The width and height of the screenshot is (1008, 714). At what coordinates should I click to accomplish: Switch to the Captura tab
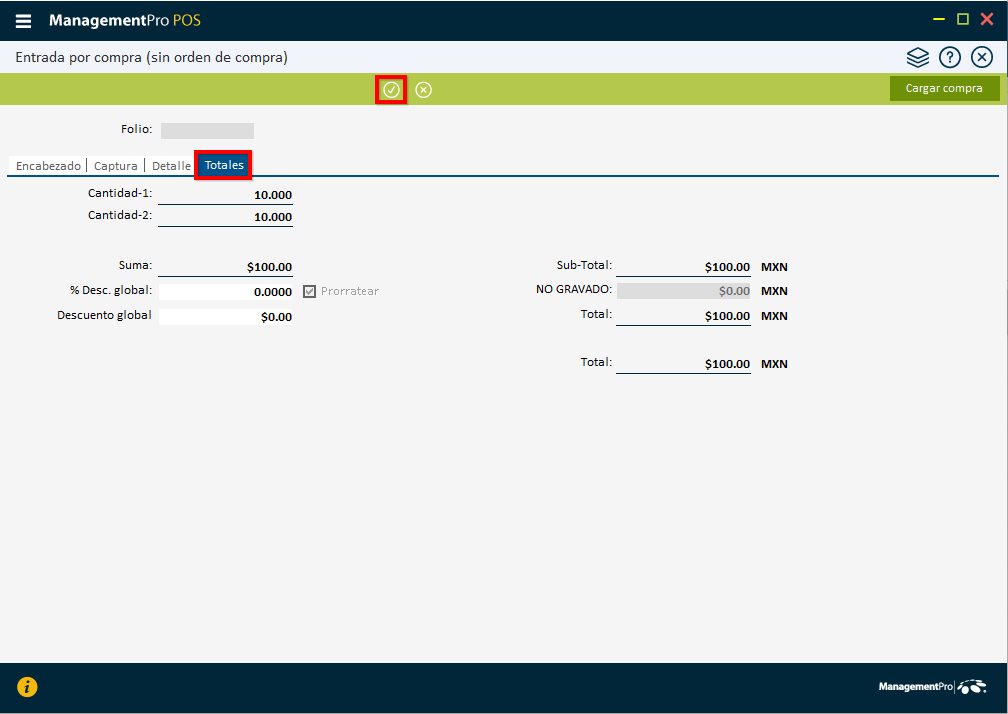(x=116, y=166)
